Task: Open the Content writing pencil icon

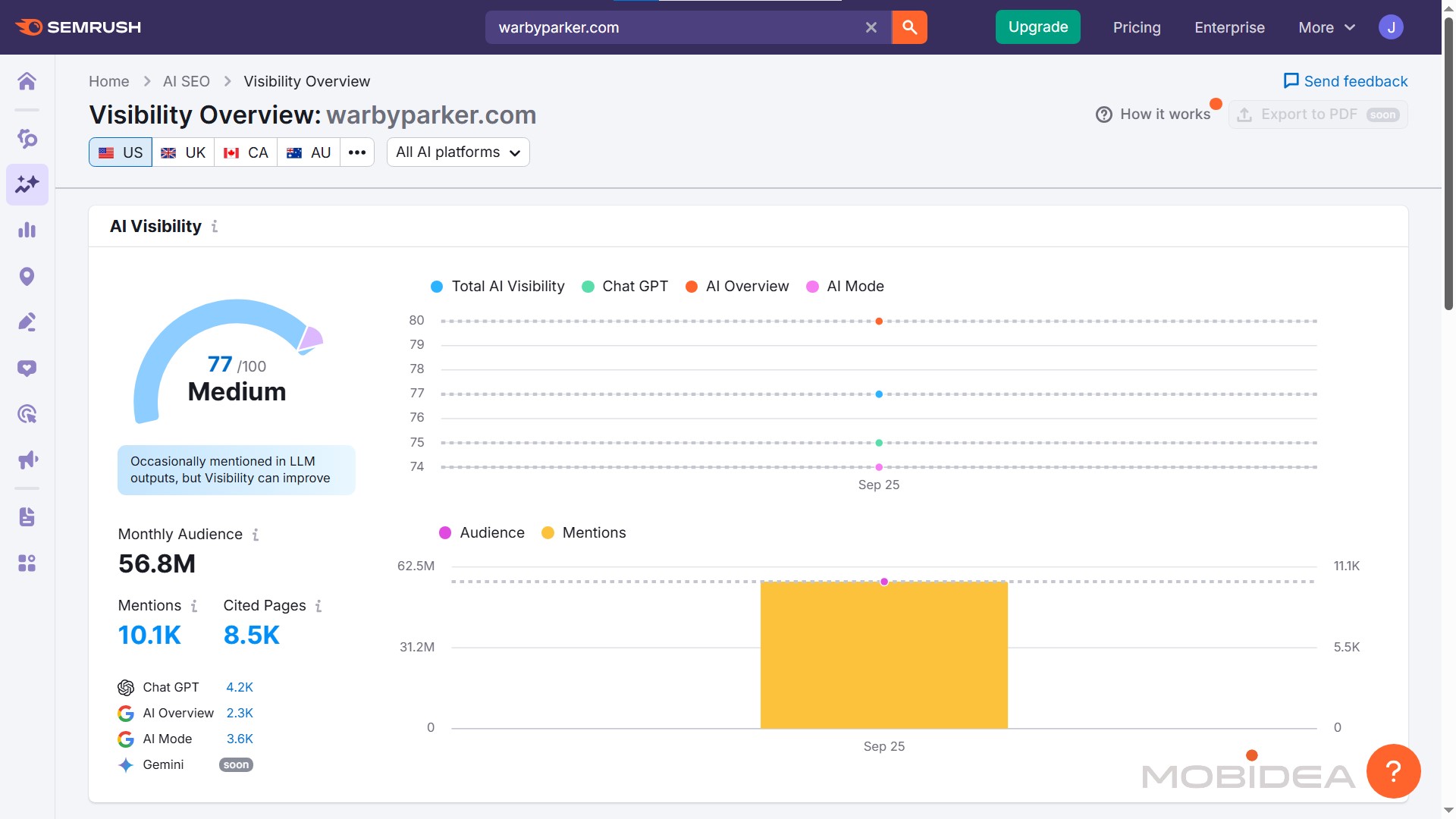Action: [27, 322]
